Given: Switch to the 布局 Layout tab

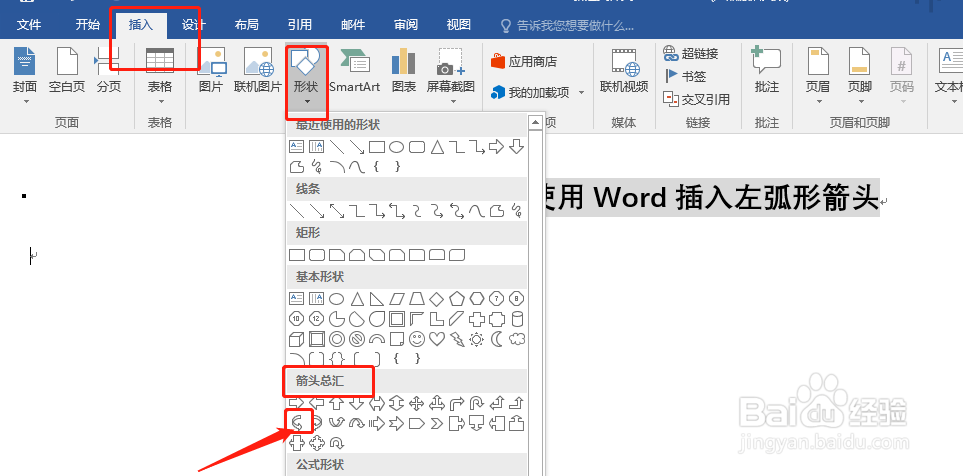Looking at the screenshot, I should tap(246, 25).
